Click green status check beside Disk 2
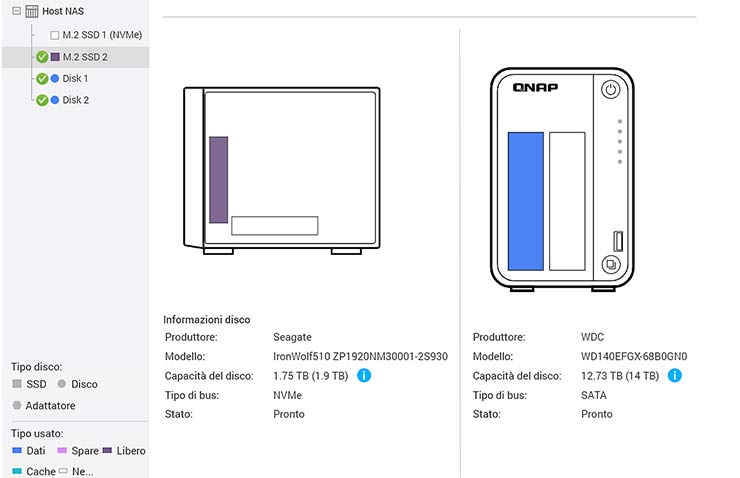The width and height of the screenshot is (740, 478). pos(42,100)
